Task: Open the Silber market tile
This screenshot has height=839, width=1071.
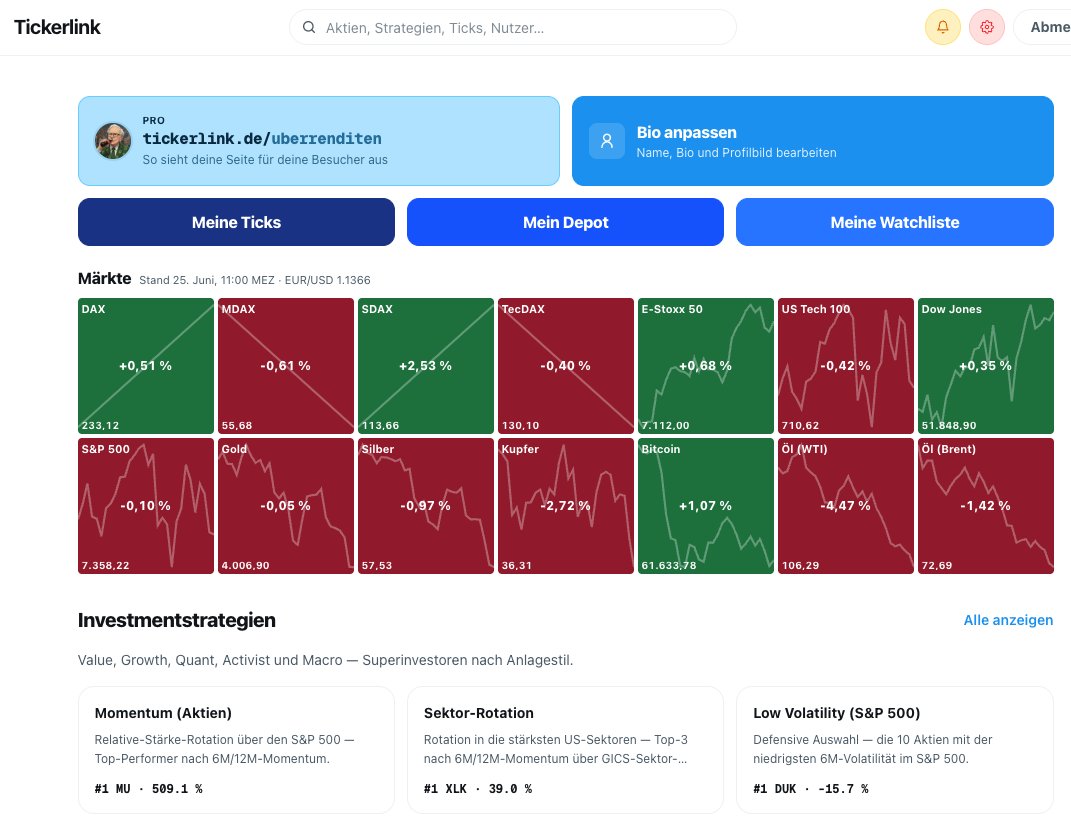Action: (426, 506)
